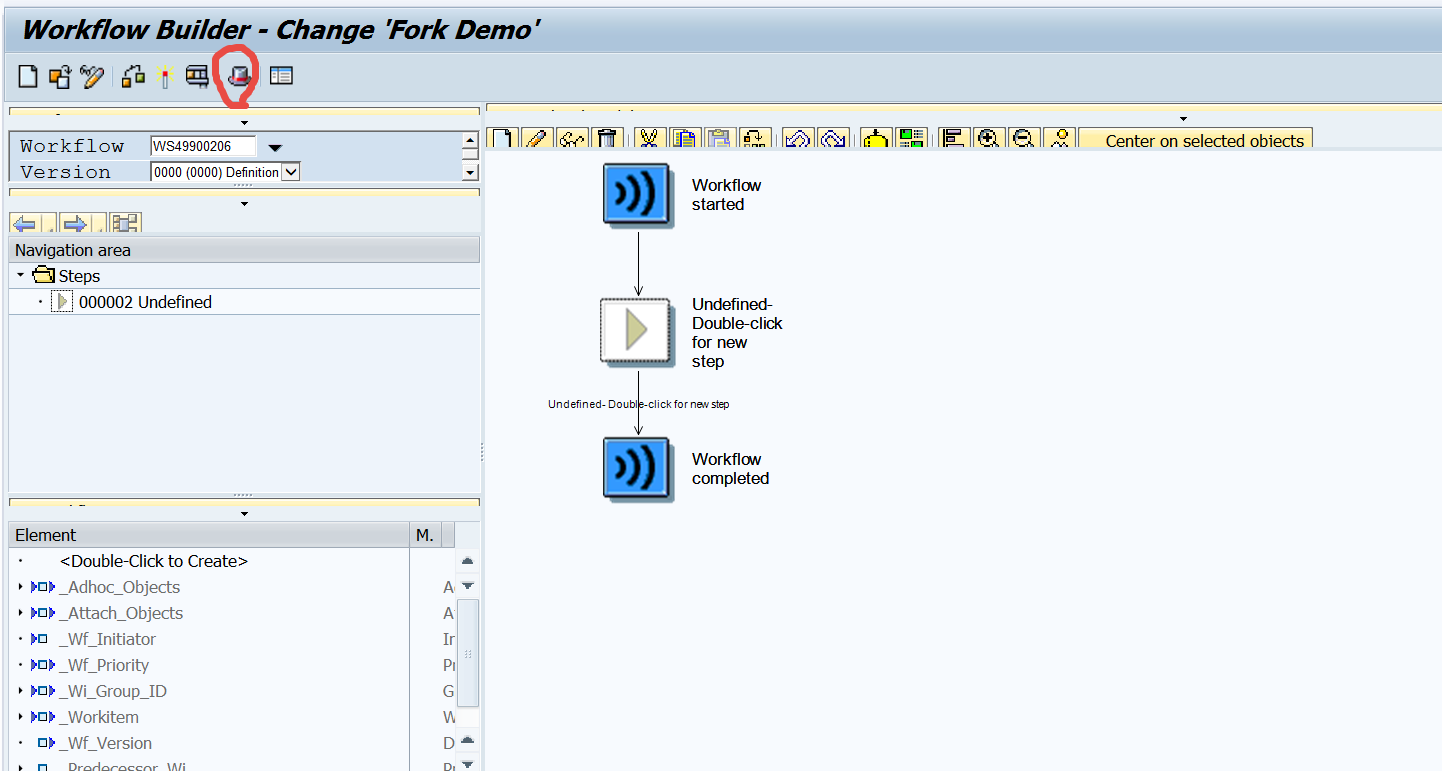
Task: Select step 000002 Undefined in navigation
Action: tap(145, 302)
